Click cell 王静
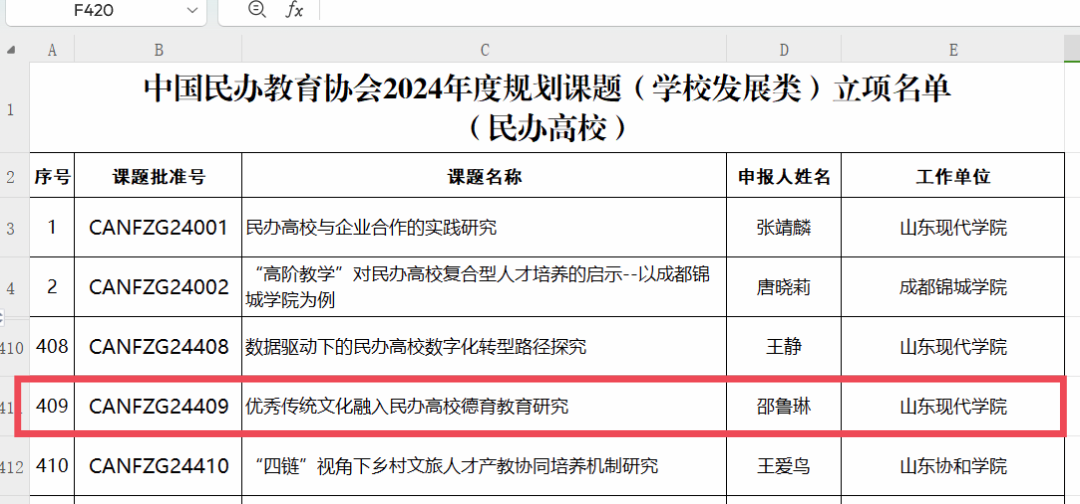Screen dimensions: 1080x504 coord(784,346)
